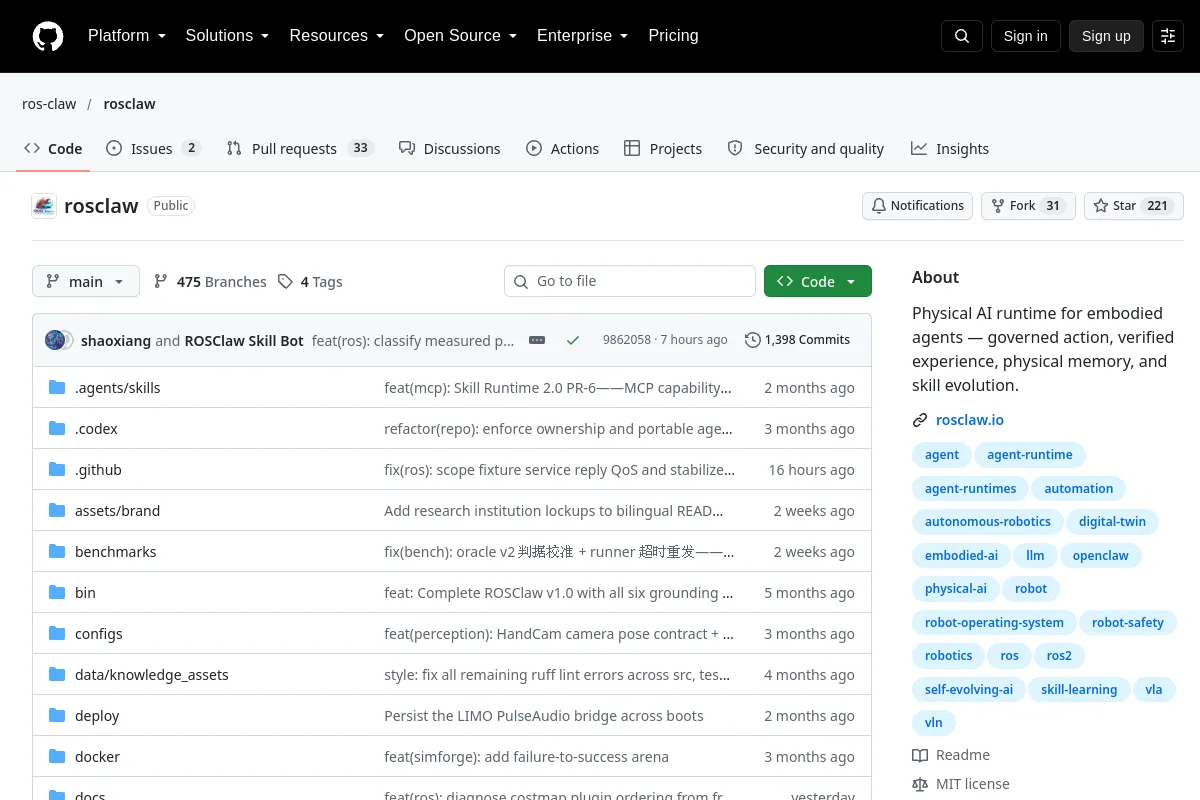Click the data/knowledge_assets folder icon

pyautogui.click(x=57, y=675)
